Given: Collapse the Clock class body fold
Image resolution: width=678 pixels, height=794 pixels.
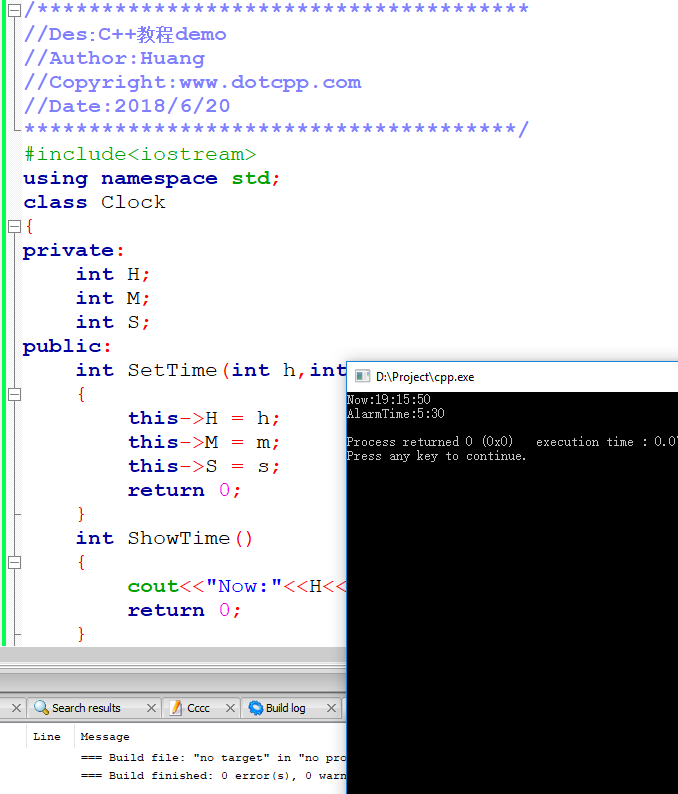Looking at the screenshot, I should coord(14,227).
